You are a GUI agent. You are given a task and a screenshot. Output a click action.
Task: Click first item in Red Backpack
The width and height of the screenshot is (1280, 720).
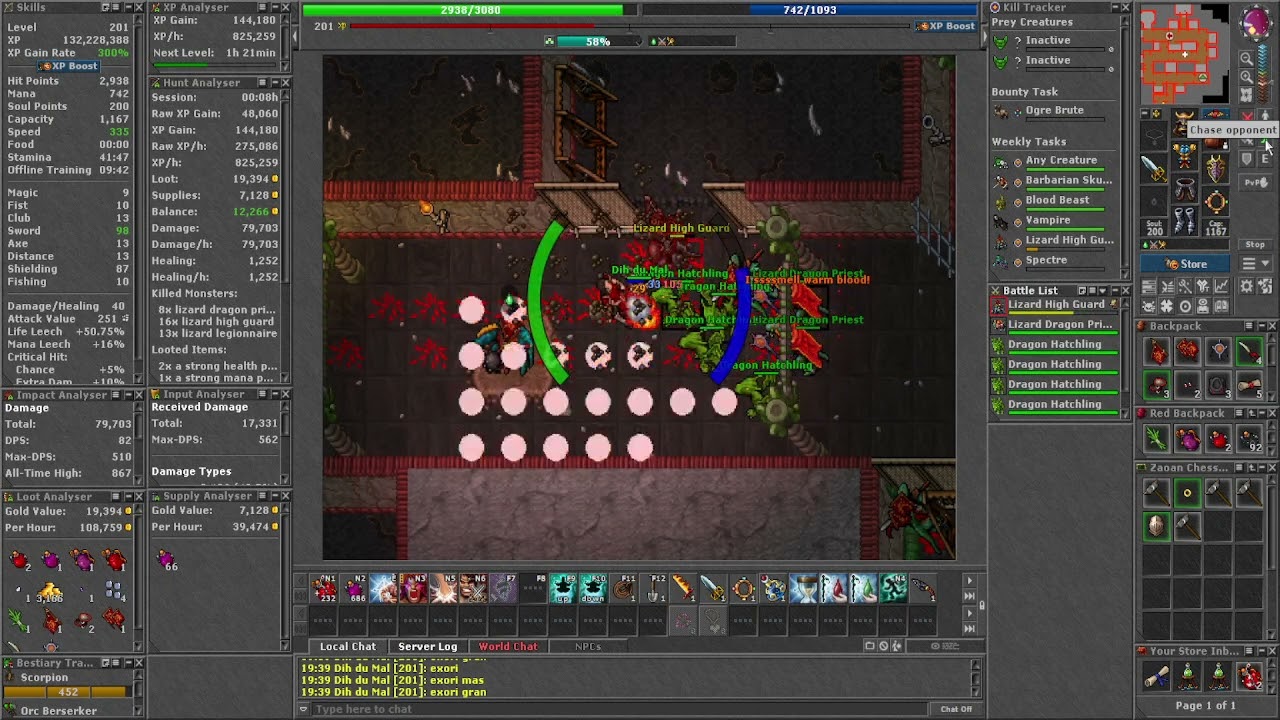coord(1156,439)
